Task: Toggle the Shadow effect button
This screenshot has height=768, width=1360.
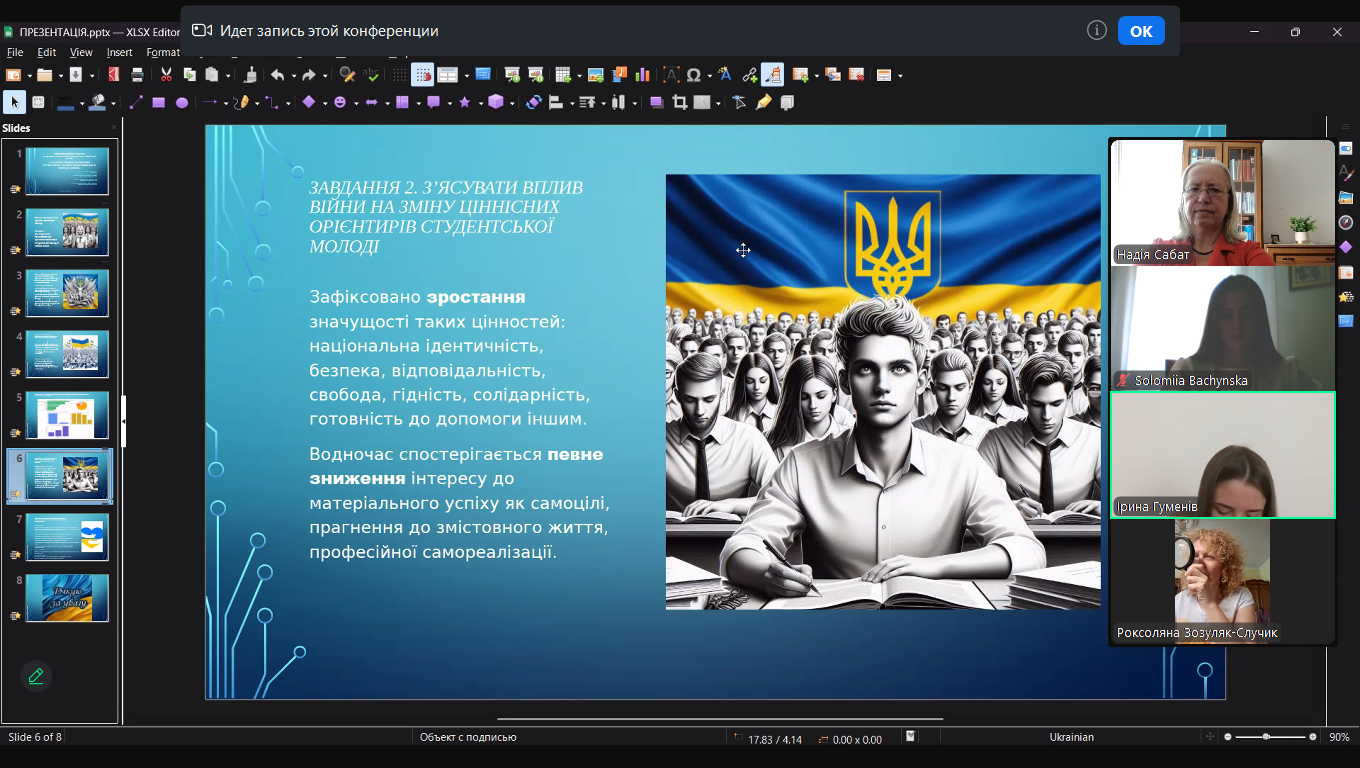Action: tap(656, 102)
